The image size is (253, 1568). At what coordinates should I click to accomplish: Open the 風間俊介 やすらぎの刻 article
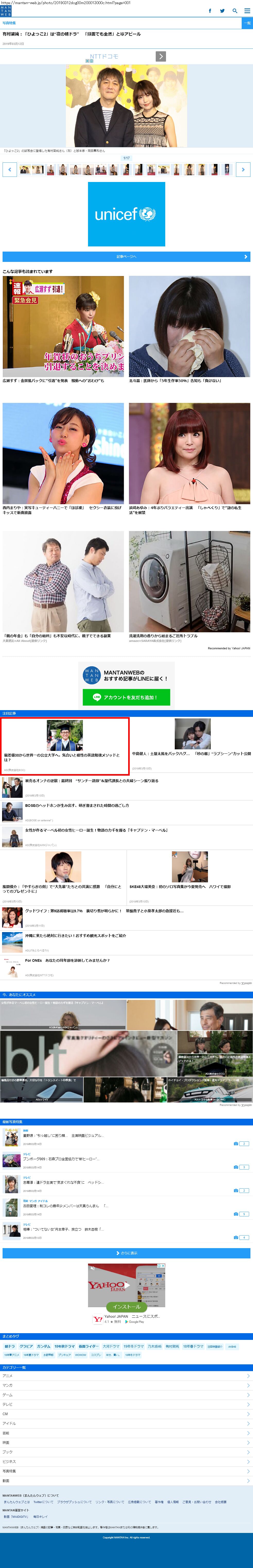pos(63,878)
